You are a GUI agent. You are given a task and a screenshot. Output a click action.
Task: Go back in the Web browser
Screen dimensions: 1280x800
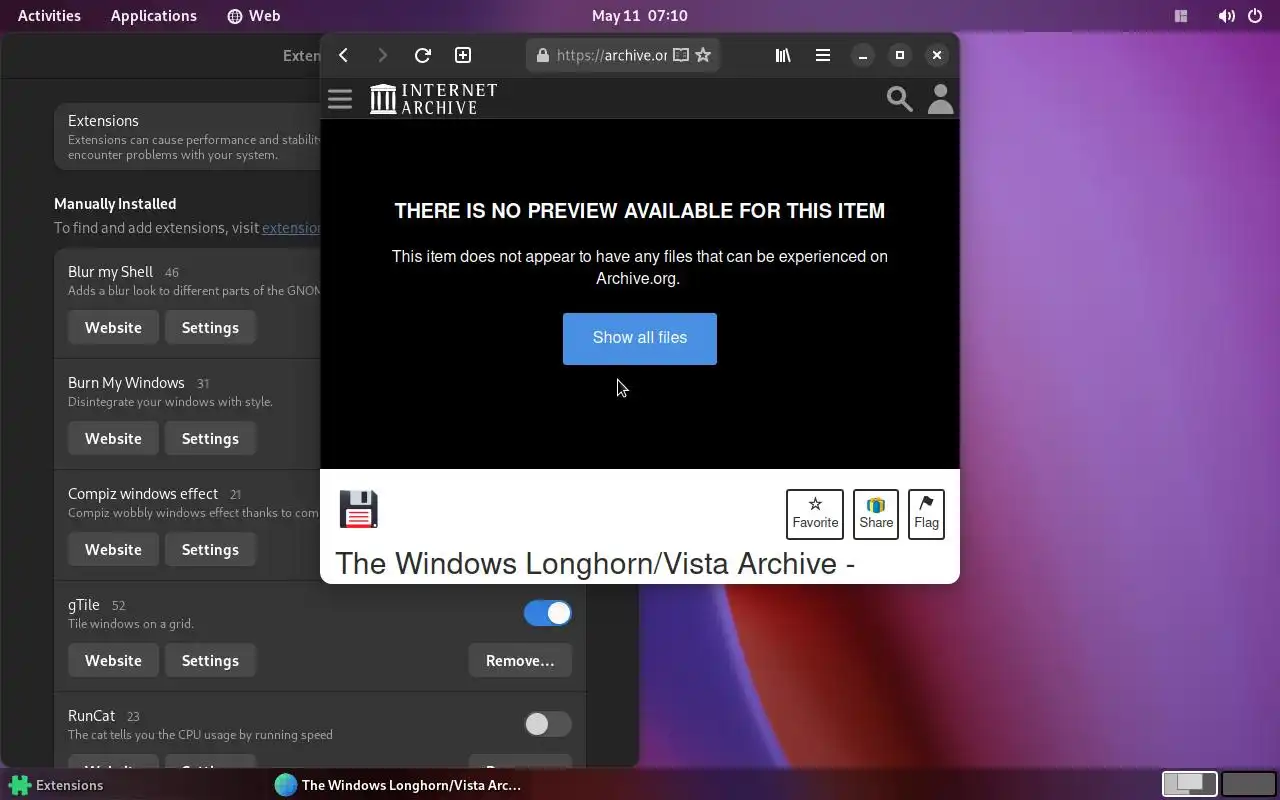coord(343,55)
